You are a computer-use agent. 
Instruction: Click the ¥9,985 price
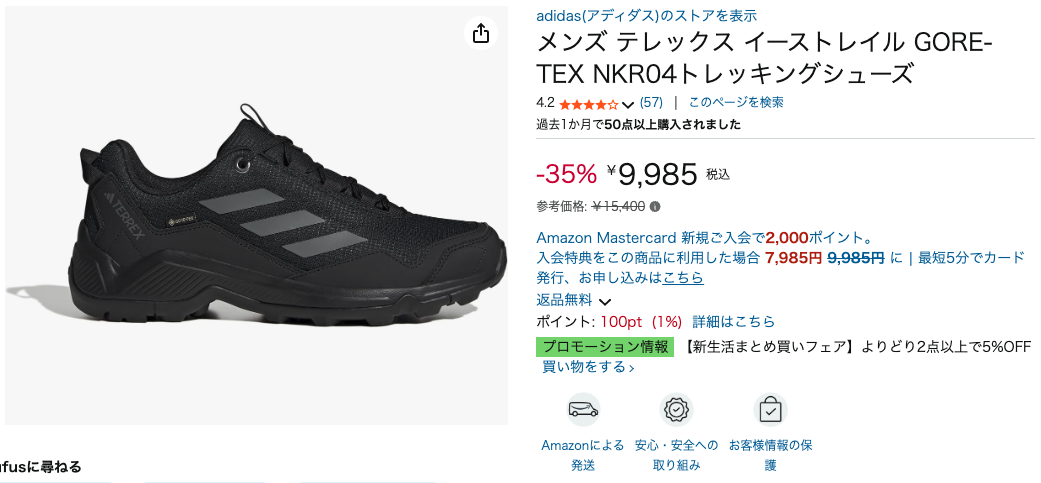point(657,174)
